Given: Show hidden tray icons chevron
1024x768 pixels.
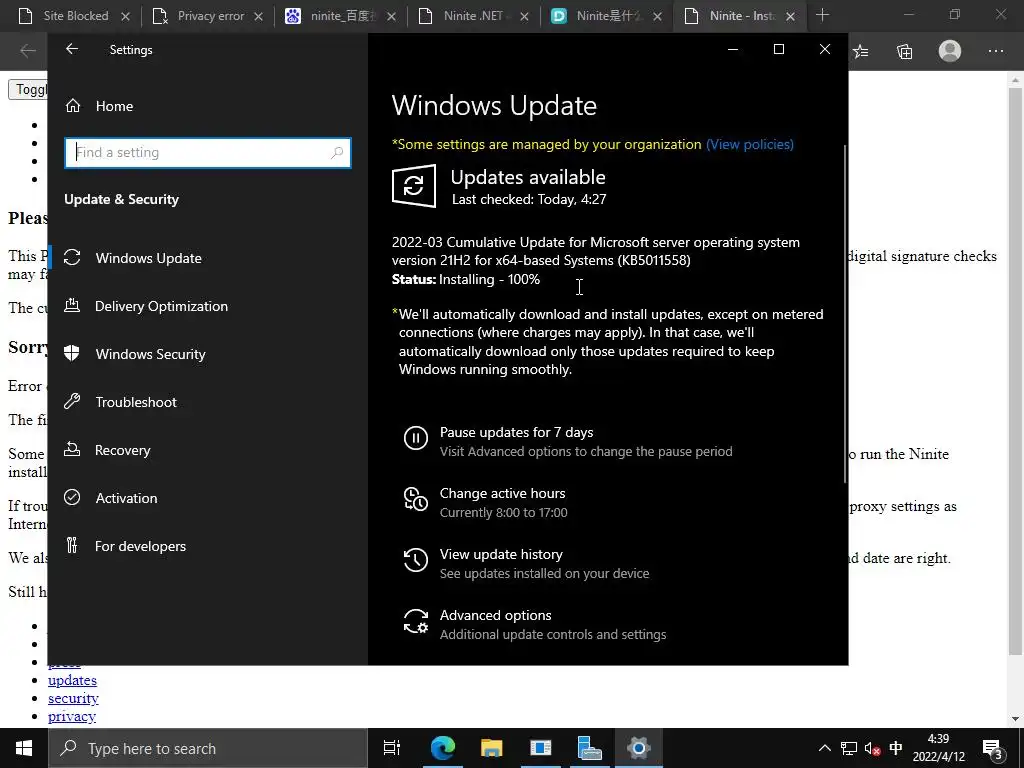Looking at the screenshot, I should point(825,748).
